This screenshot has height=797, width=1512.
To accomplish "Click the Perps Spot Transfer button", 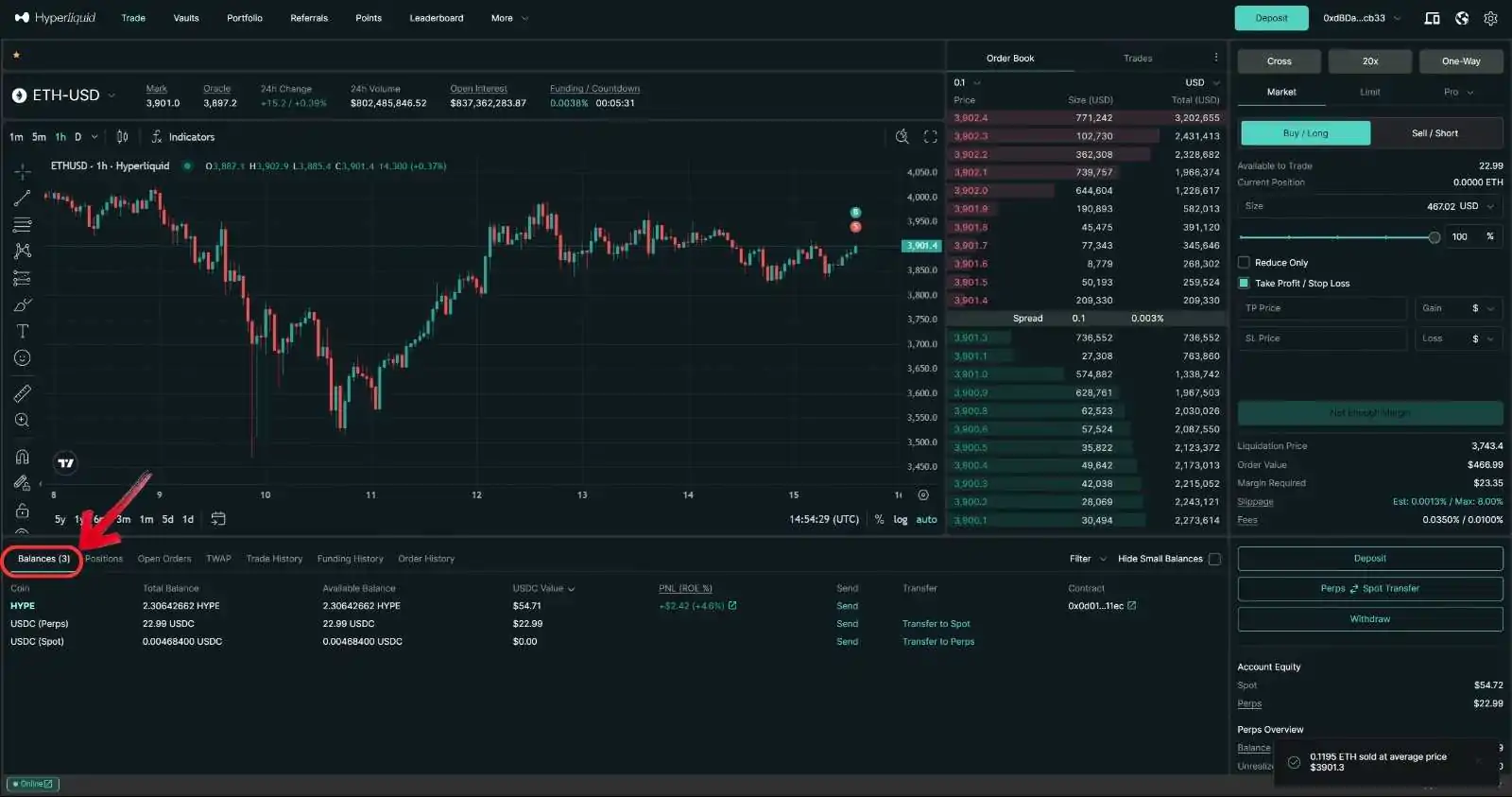I will point(1370,588).
